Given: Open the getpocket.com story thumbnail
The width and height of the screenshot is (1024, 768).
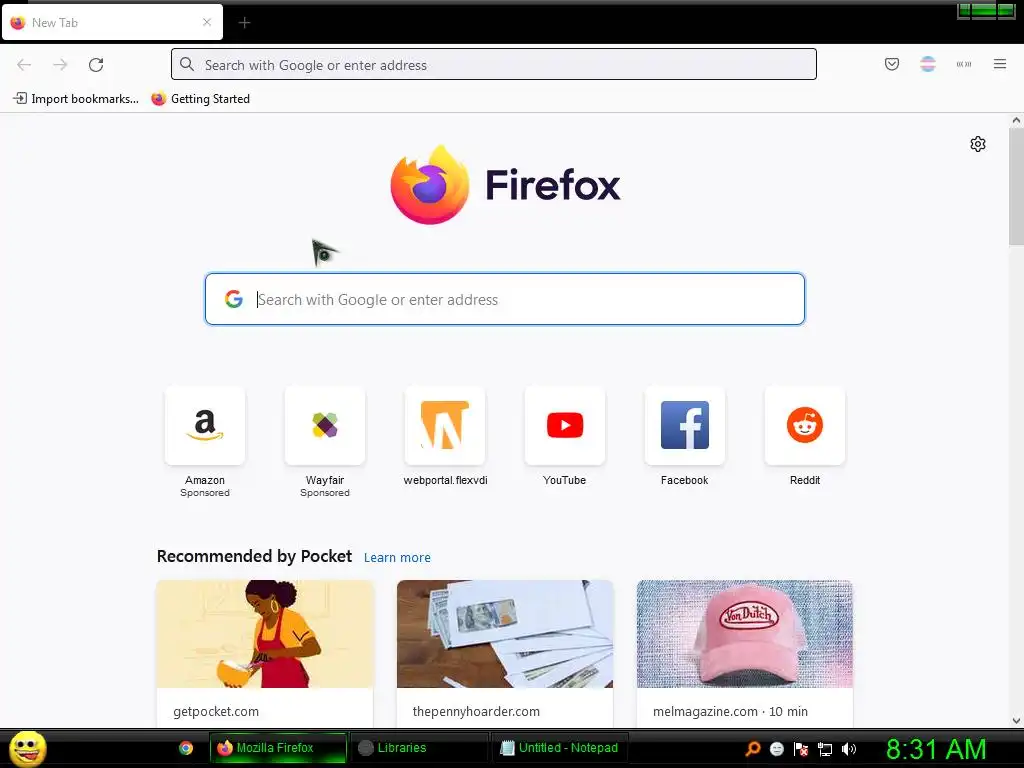Looking at the screenshot, I should (x=264, y=634).
